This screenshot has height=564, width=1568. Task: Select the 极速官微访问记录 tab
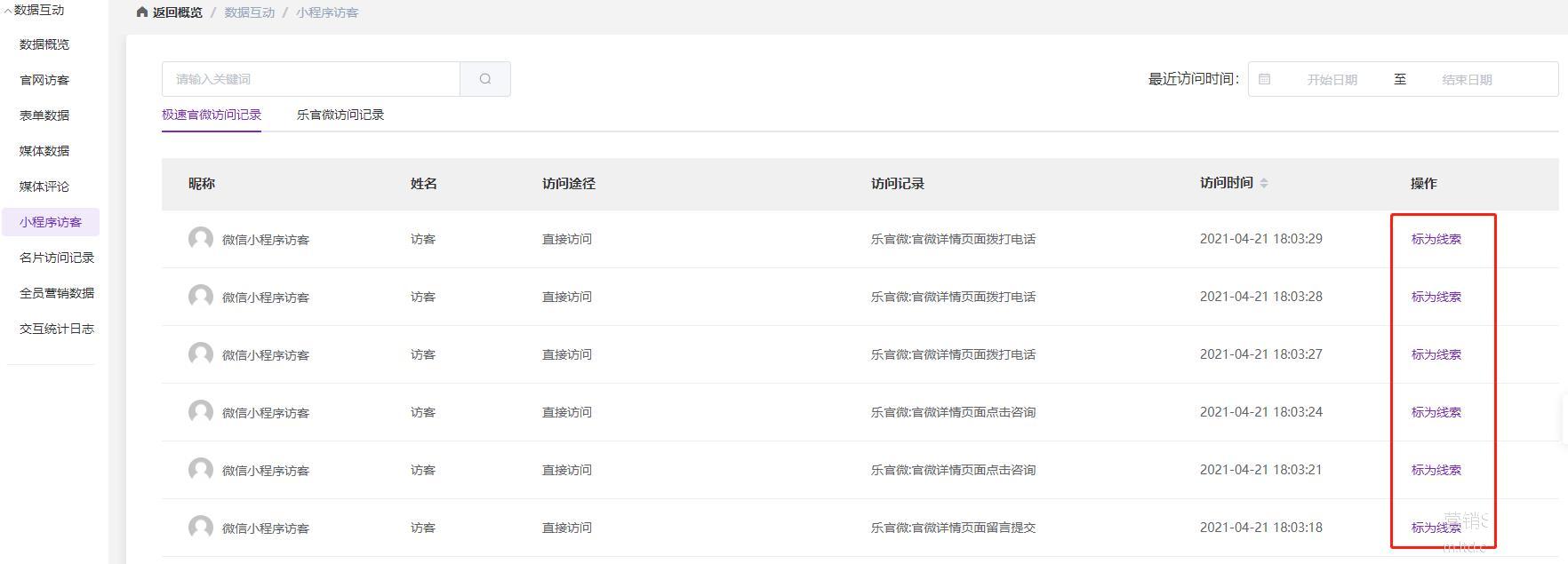click(x=212, y=115)
